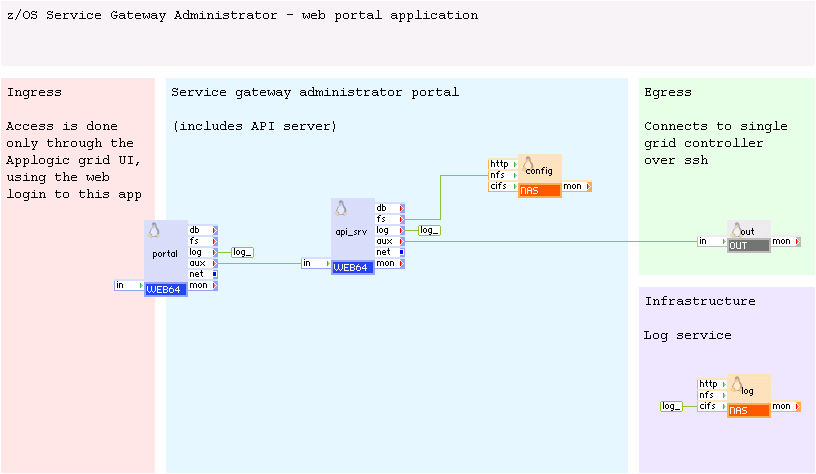Click the cifs terminal on log appliance

click(712, 406)
